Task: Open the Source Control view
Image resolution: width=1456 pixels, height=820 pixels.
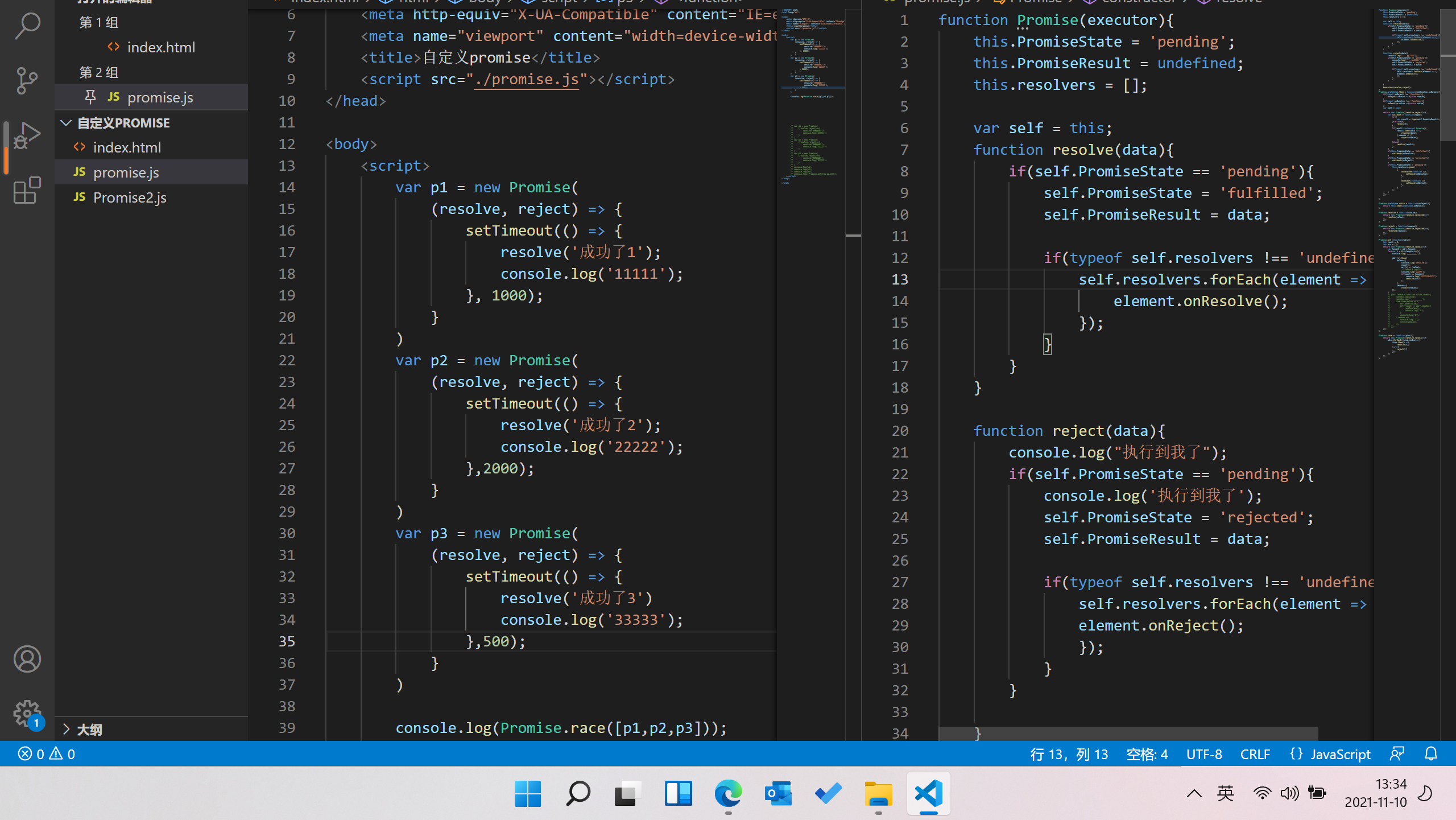Action: [x=27, y=80]
